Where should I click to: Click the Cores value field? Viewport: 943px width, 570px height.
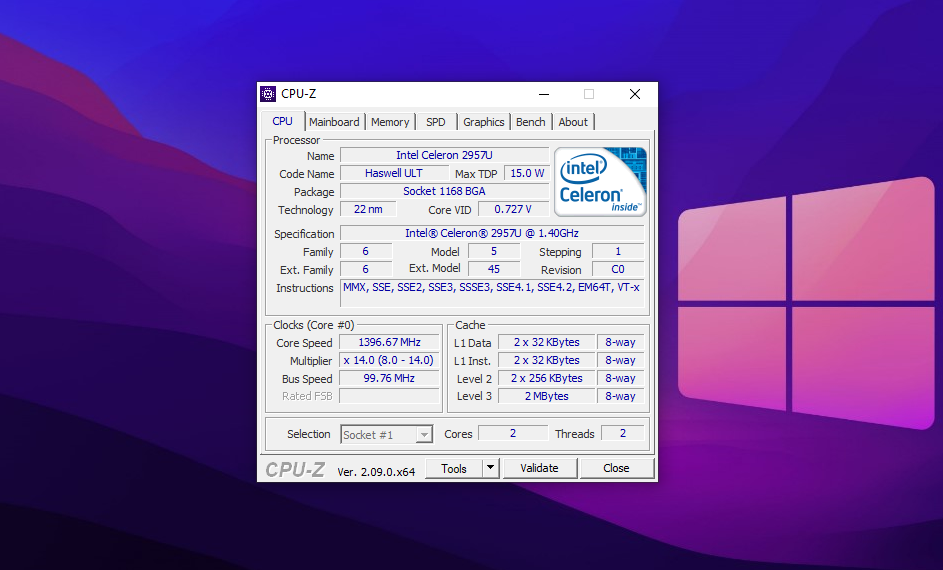coord(513,434)
